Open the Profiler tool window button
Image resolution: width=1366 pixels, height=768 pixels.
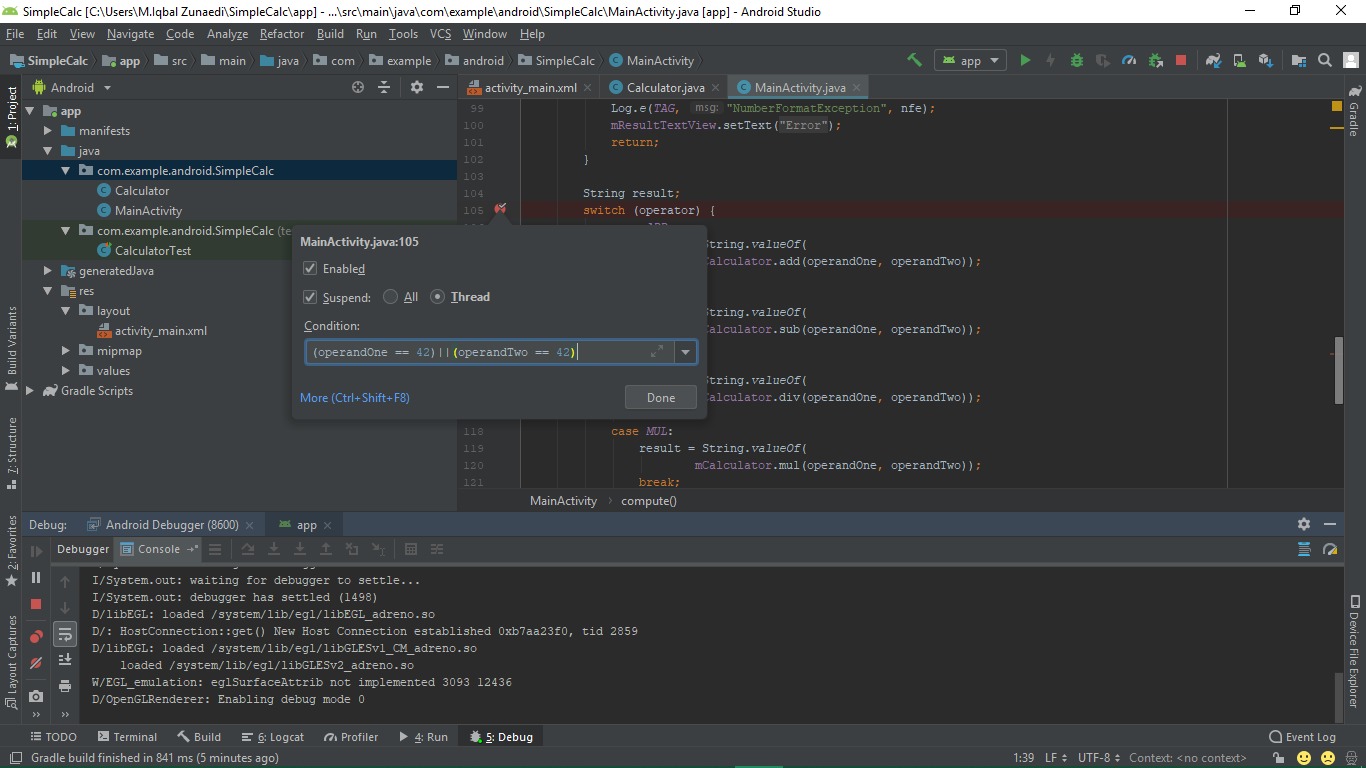coord(350,737)
